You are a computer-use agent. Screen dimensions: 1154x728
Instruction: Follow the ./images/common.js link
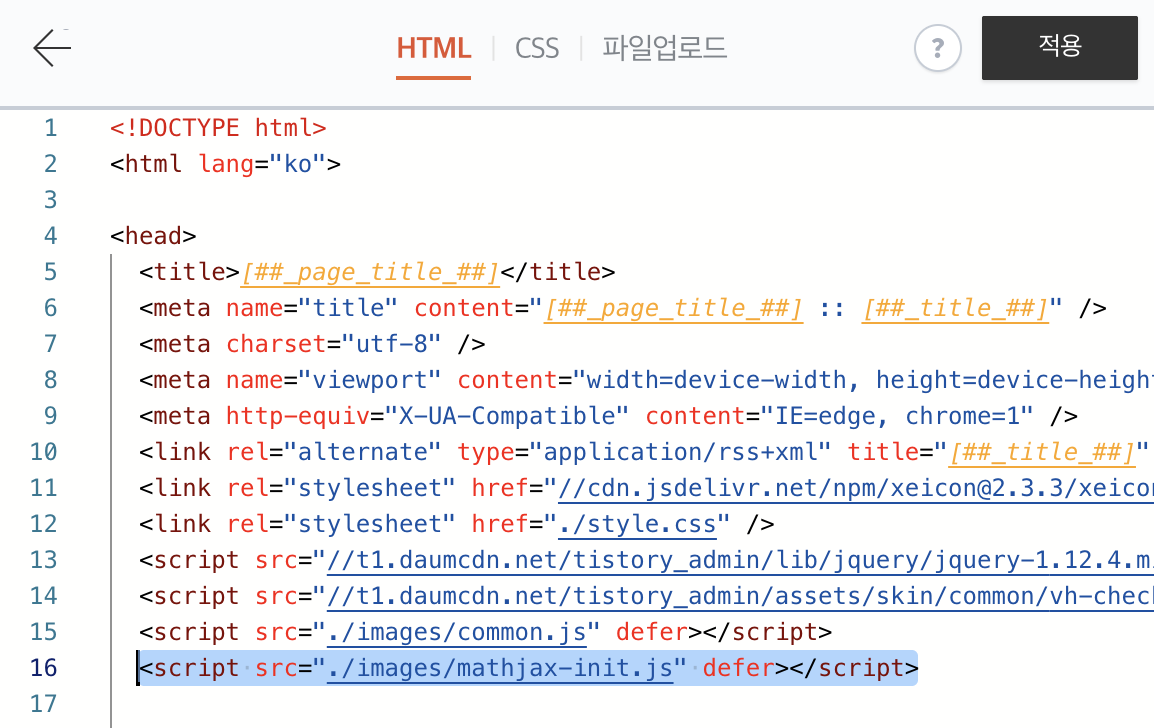pyautogui.click(x=456, y=632)
